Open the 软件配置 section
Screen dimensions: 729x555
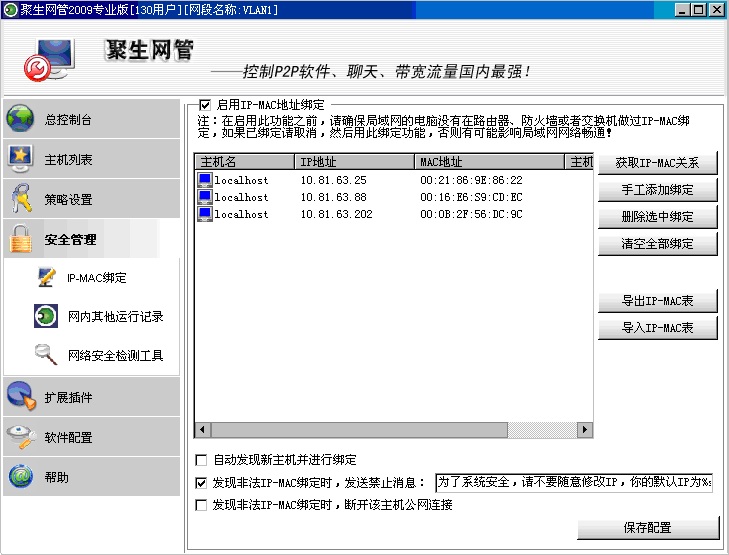pyautogui.click(x=92, y=436)
